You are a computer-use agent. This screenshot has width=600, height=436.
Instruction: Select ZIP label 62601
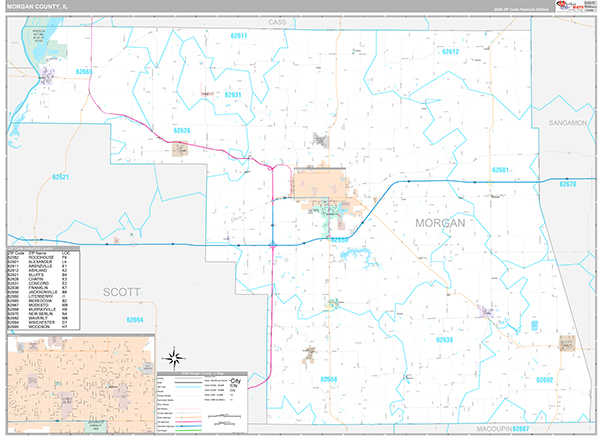pyautogui.click(x=500, y=170)
